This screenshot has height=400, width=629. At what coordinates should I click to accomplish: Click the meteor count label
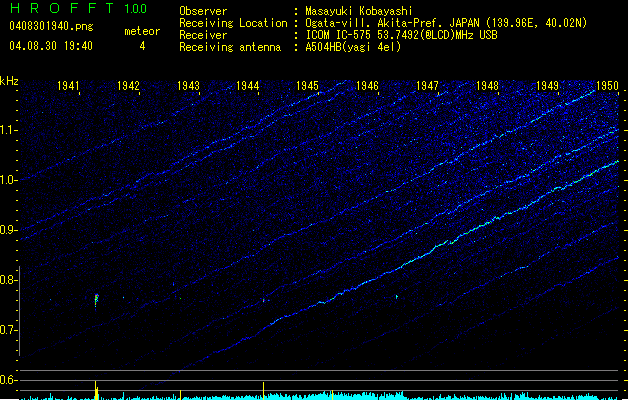tap(142, 31)
